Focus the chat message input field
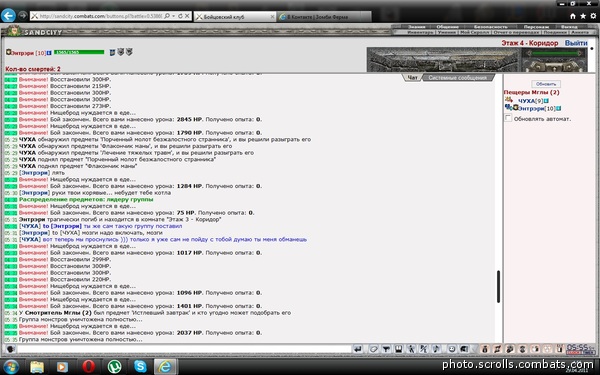 point(184,349)
